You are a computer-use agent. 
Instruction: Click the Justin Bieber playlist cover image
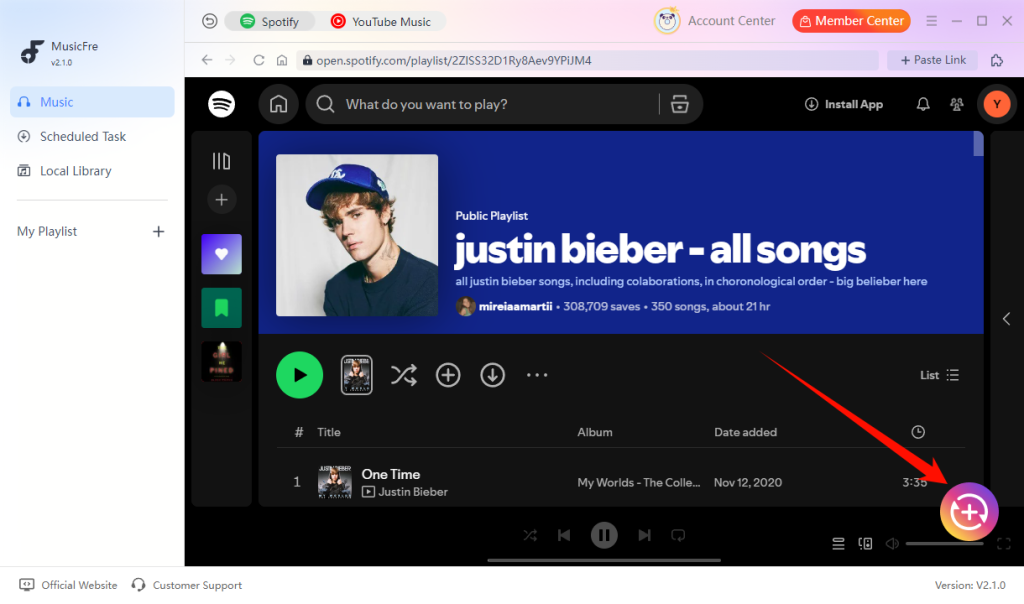click(357, 235)
